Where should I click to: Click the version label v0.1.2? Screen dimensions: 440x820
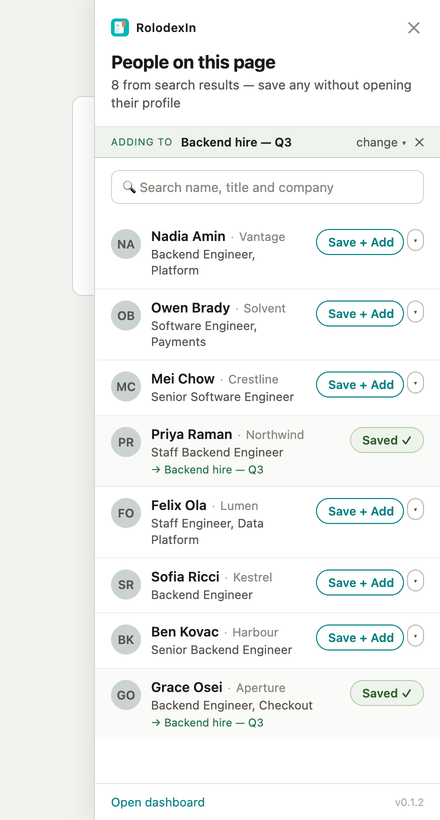coord(409,802)
